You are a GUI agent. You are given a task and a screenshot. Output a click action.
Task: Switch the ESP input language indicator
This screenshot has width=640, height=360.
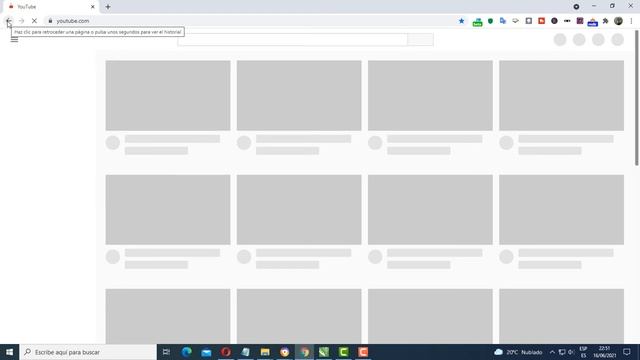583,352
